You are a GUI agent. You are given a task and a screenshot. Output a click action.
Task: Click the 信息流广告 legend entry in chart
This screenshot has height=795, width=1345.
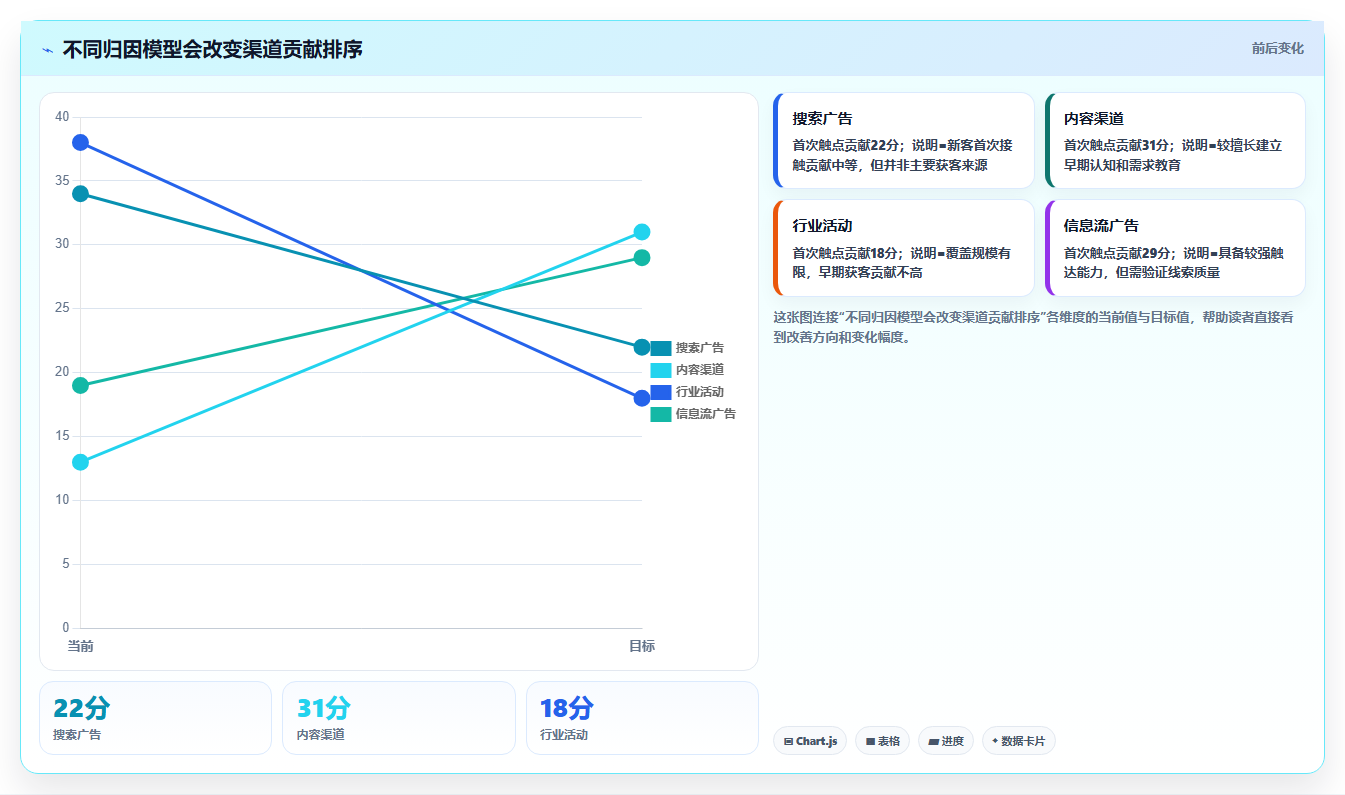[693, 414]
